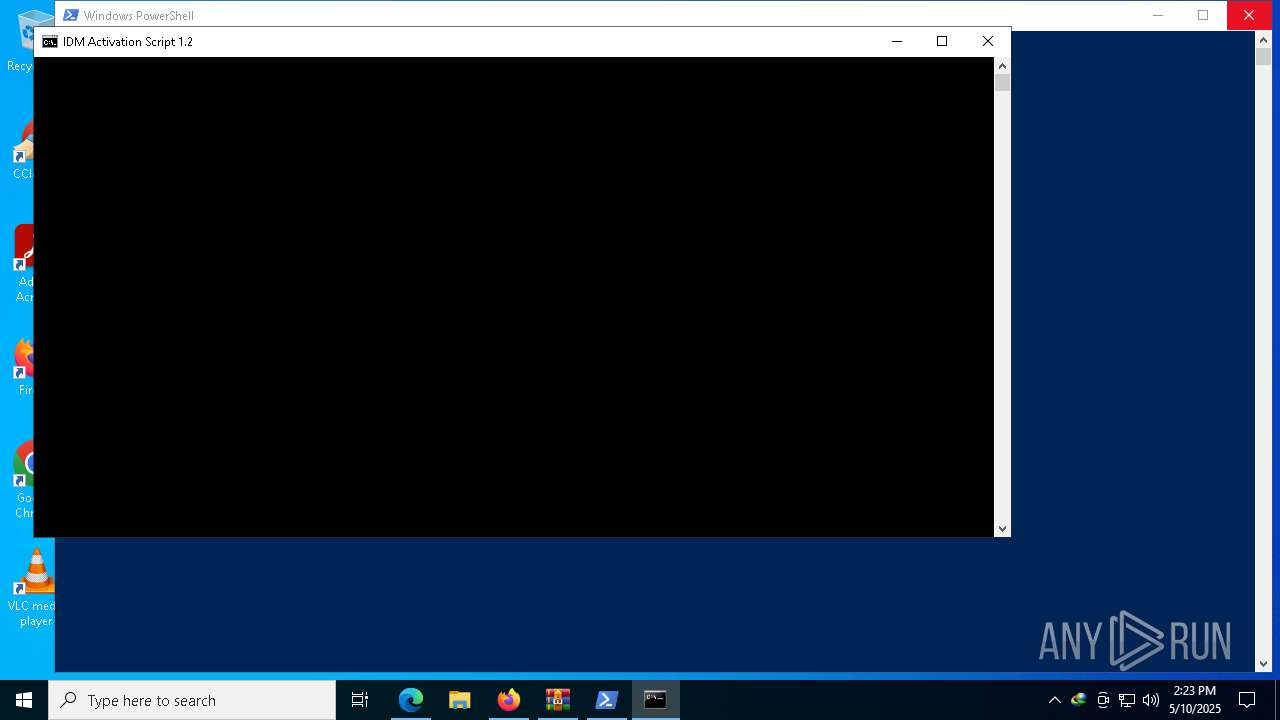
Task: Click the IDM Activation Script 1.2 title text
Action: 128,42
